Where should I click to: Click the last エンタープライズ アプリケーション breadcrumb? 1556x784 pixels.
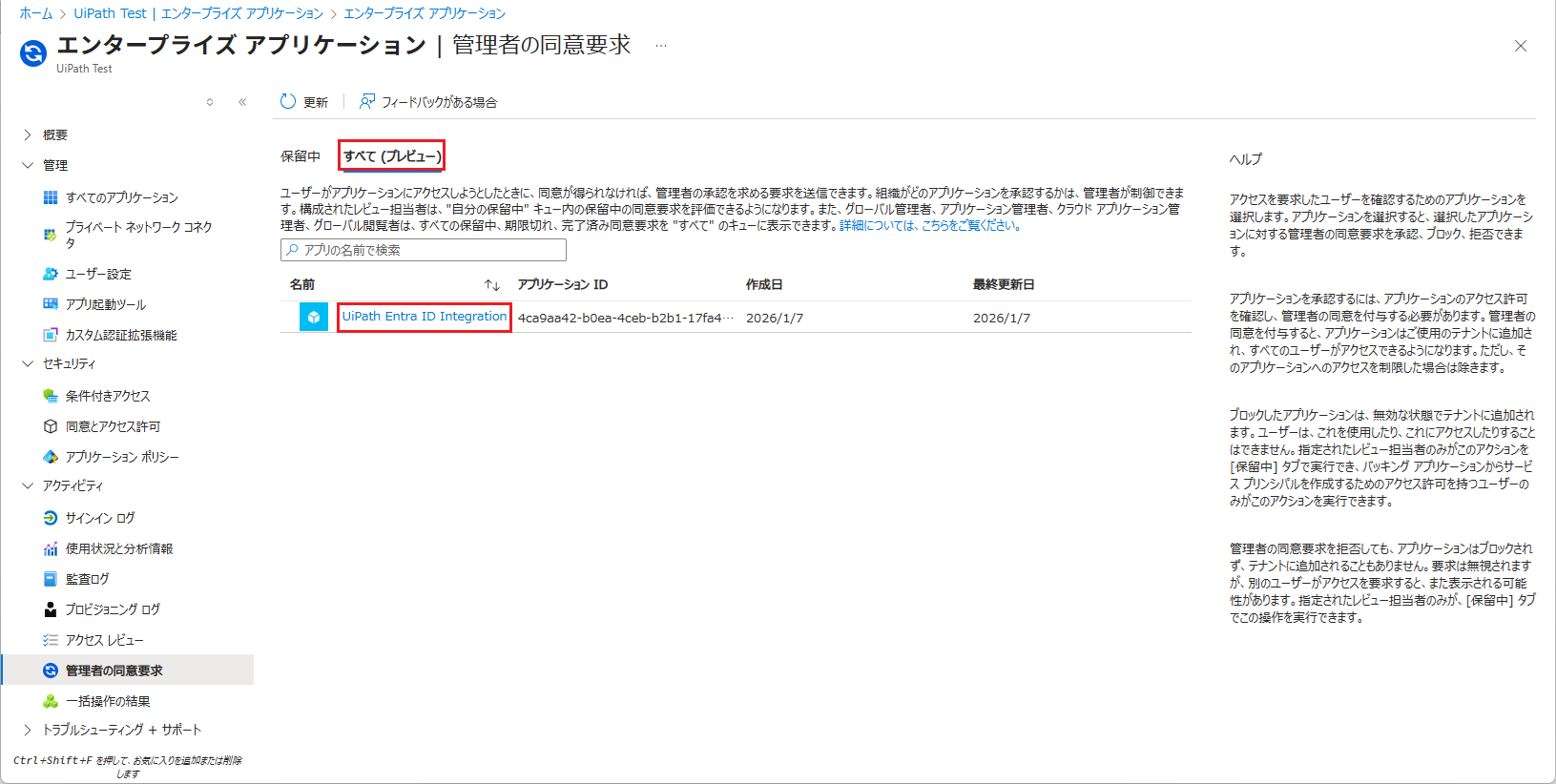click(x=425, y=13)
